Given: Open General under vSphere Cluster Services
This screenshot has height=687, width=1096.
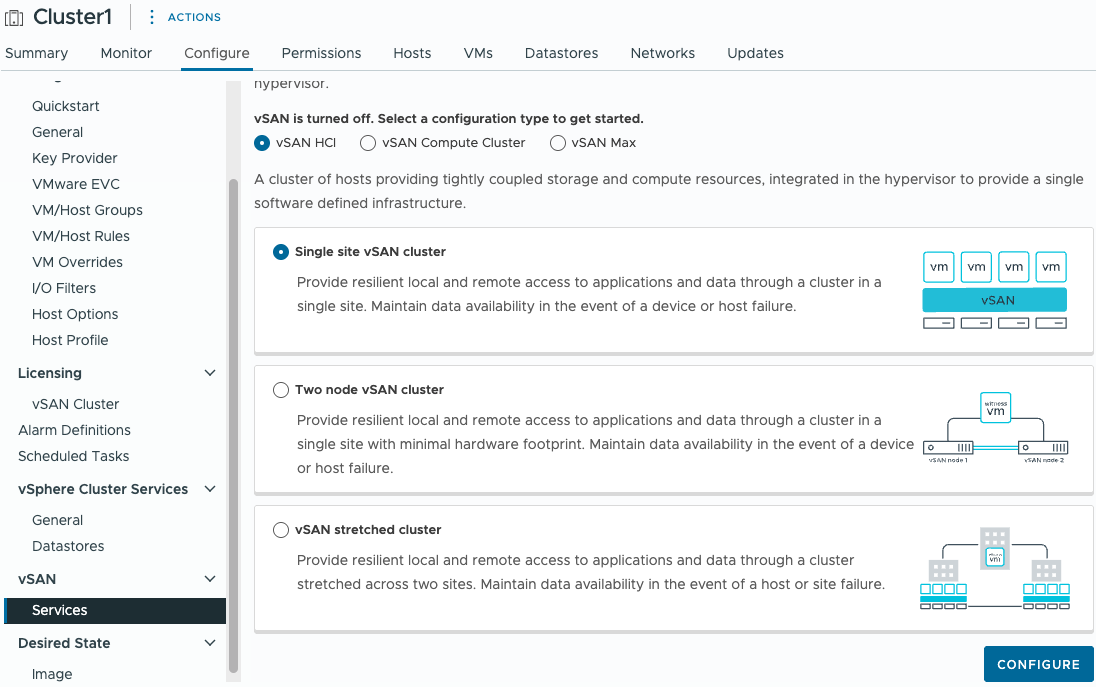Looking at the screenshot, I should [x=57, y=520].
